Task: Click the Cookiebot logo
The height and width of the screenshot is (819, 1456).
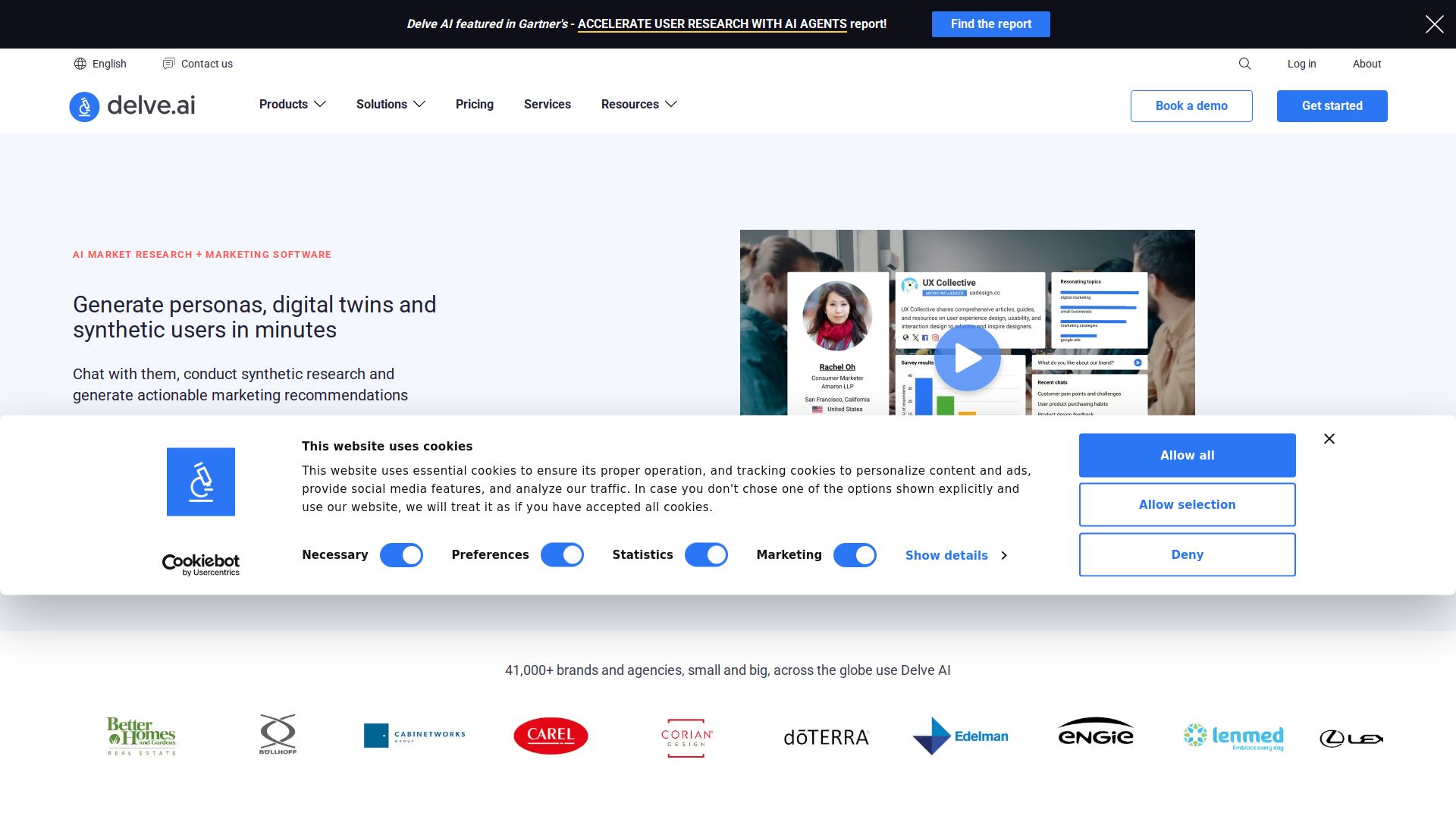Action: click(x=201, y=564)
